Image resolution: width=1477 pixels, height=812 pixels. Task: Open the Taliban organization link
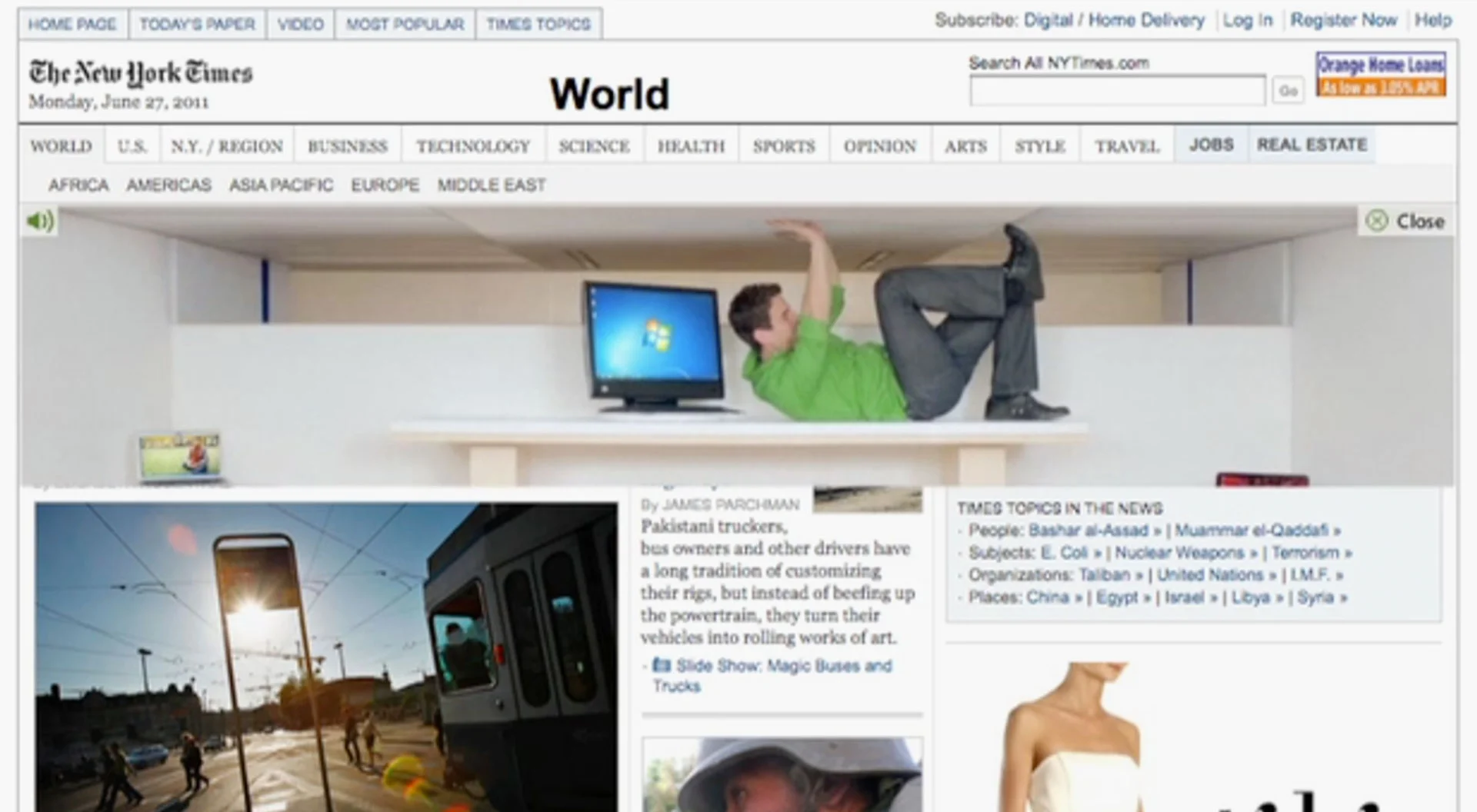tap(1111, 575)
